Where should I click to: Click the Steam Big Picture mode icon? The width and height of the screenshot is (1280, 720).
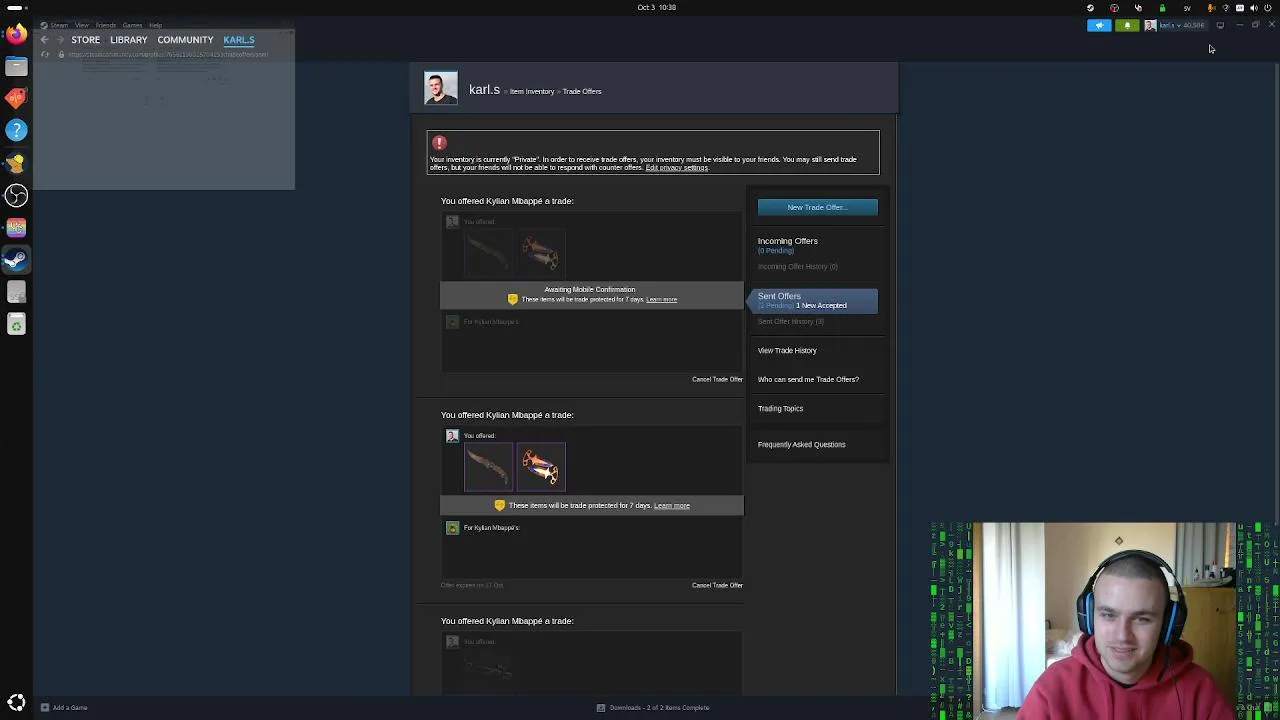tap(1220, 26)
